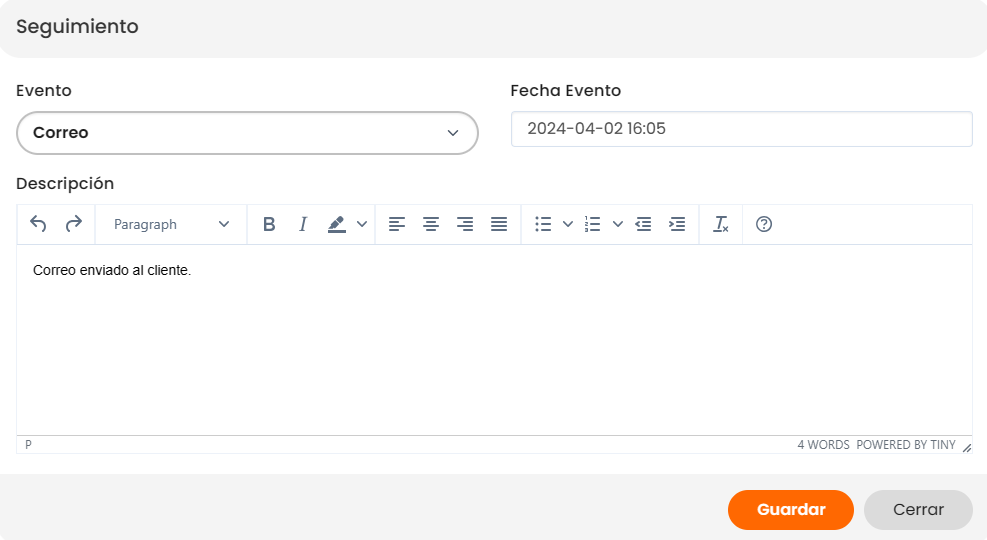Image resolution: width=987 pixels, height=540 pixels.
Task: Insert a bullet list
Action: tap(543, 224)
